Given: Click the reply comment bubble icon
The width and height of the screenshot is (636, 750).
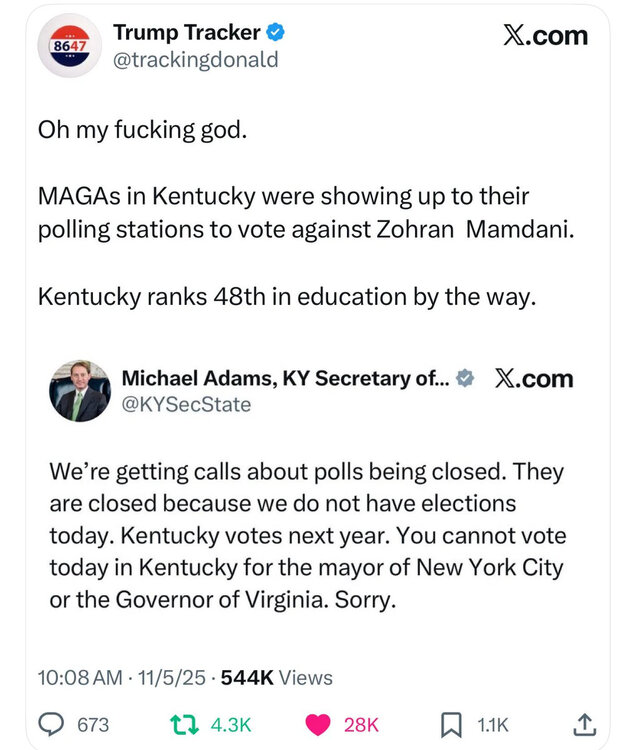Looking at the screenshot, I should click(50, 724).
